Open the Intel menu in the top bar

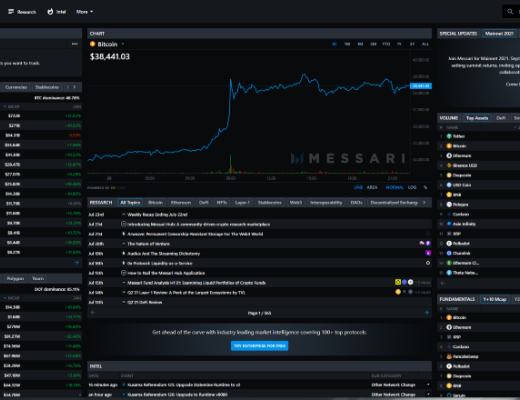click(57, 12)
